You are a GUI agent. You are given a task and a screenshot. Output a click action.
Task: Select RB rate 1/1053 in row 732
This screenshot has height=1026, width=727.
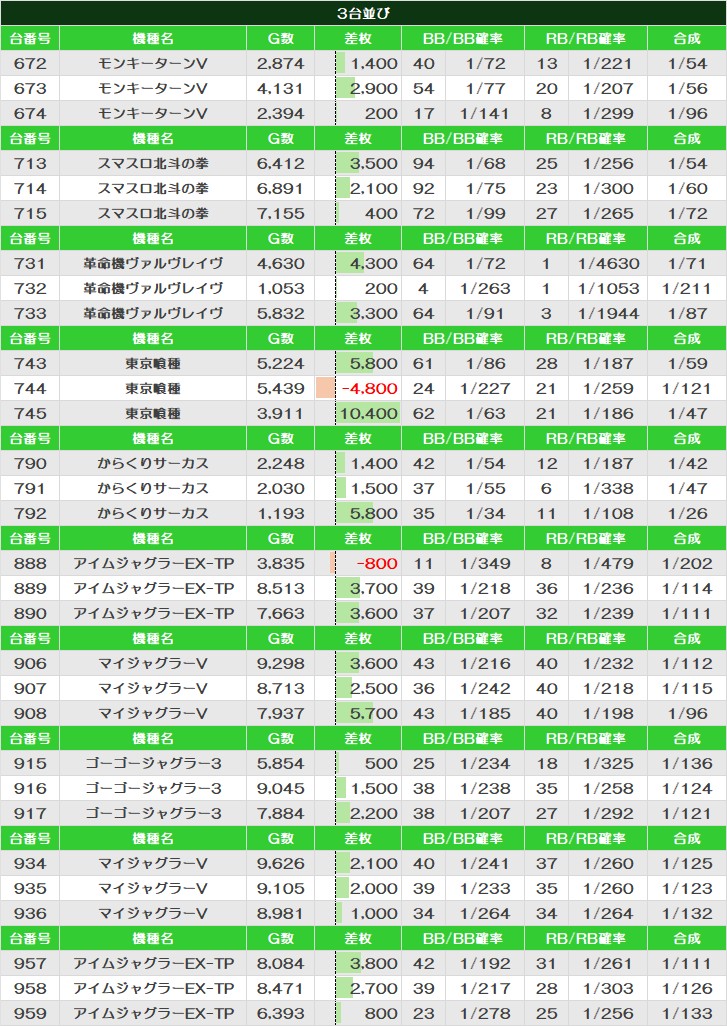608,289
